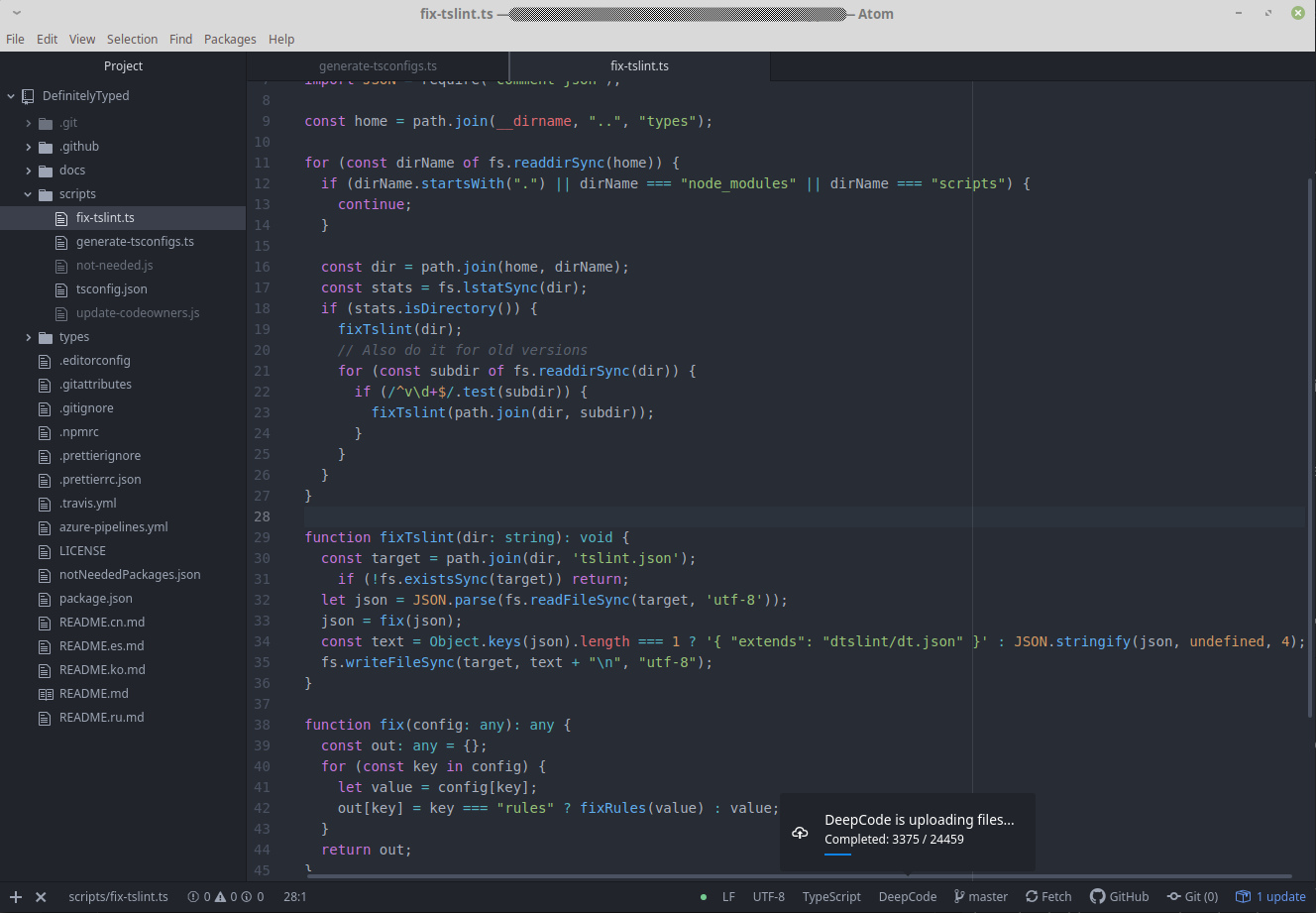Open not-needed.js in the tree
The width and height of the screenshot is (1316, 913).
click(115, 266)
